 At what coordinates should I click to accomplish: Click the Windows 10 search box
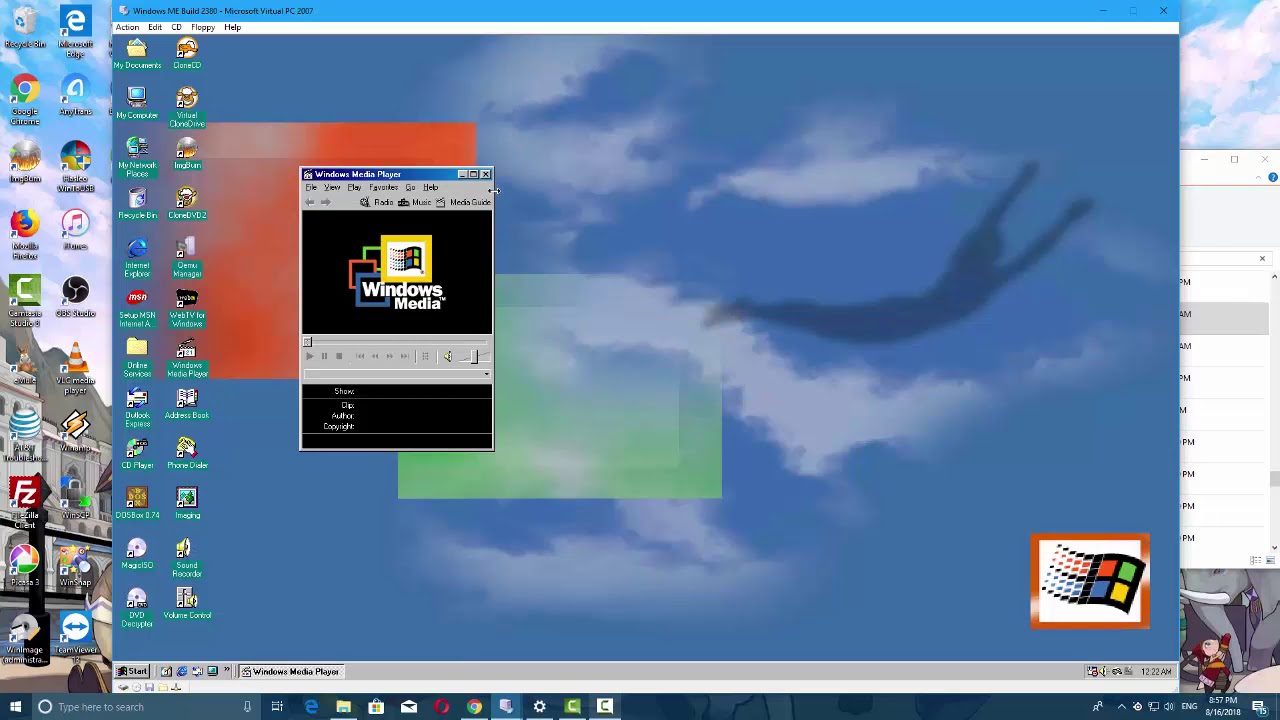(145, 707)
